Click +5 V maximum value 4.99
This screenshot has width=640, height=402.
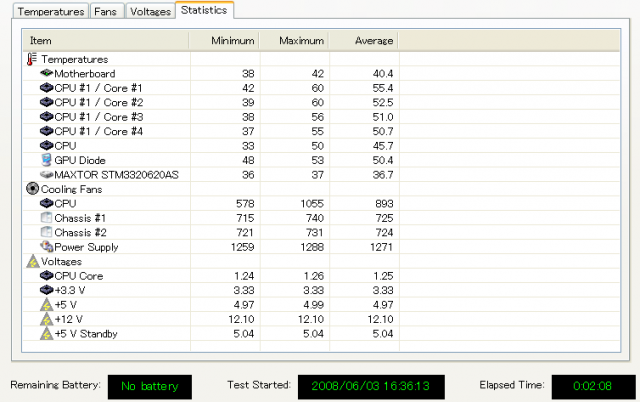click(313, 305)
